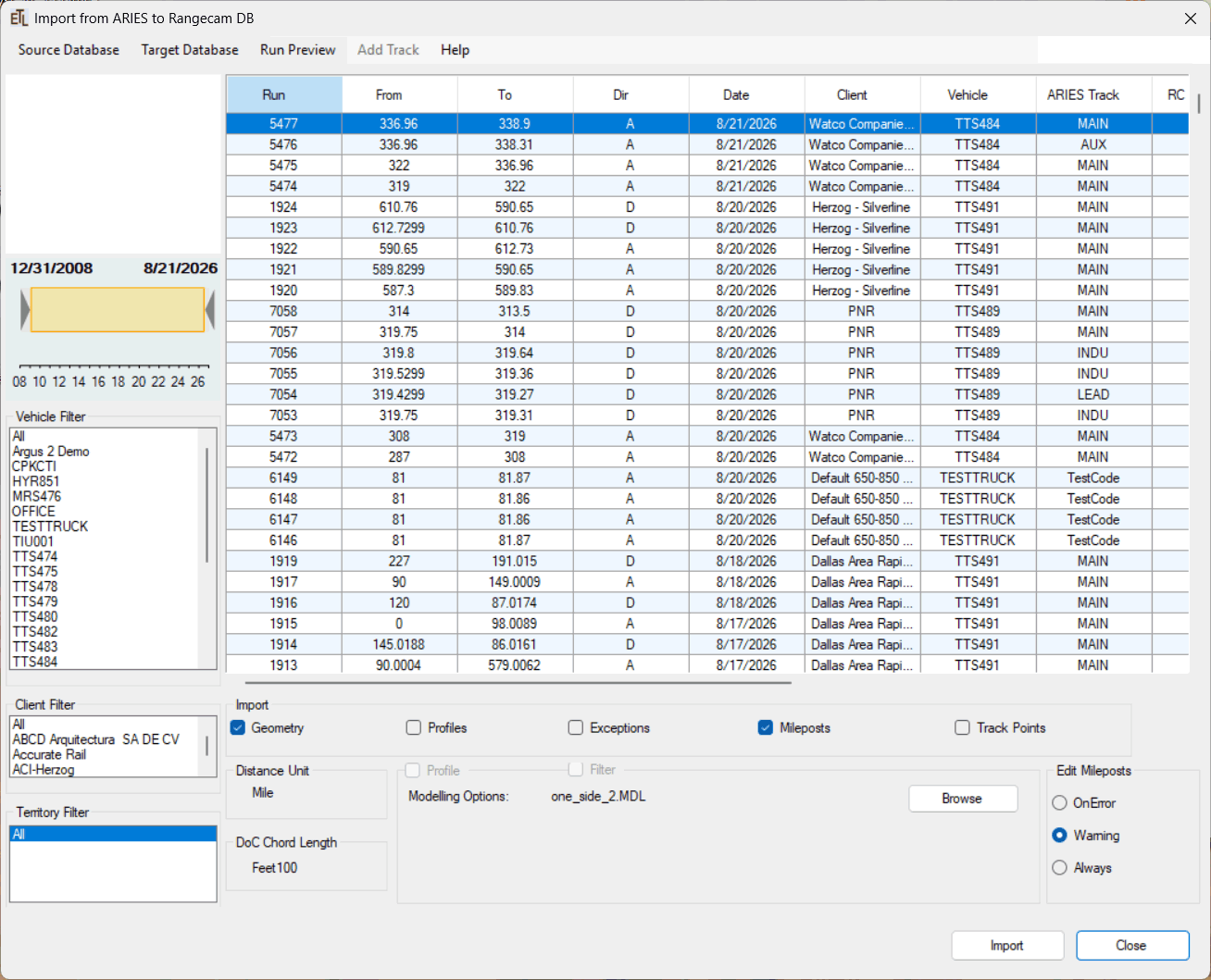
Task: Enable the Track Points checkbox
Action: (x=963, y=727)
